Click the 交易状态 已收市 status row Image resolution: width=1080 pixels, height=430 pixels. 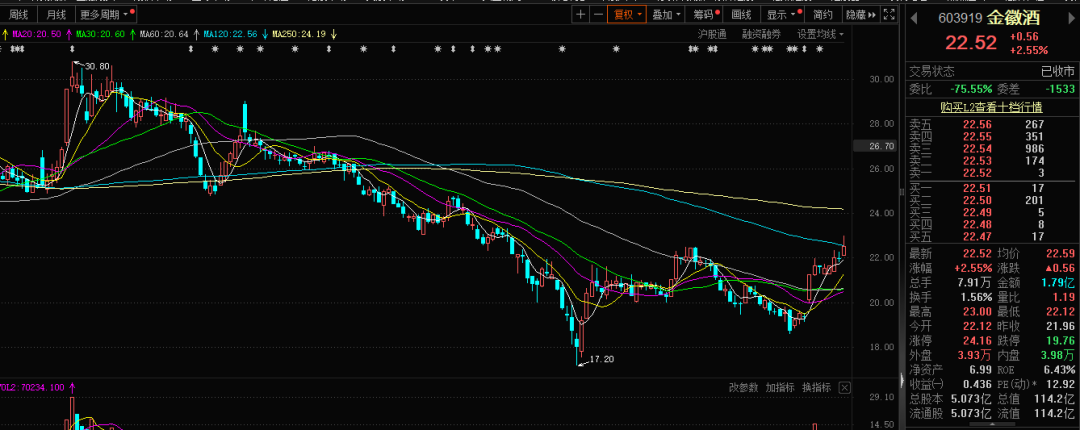991,71
